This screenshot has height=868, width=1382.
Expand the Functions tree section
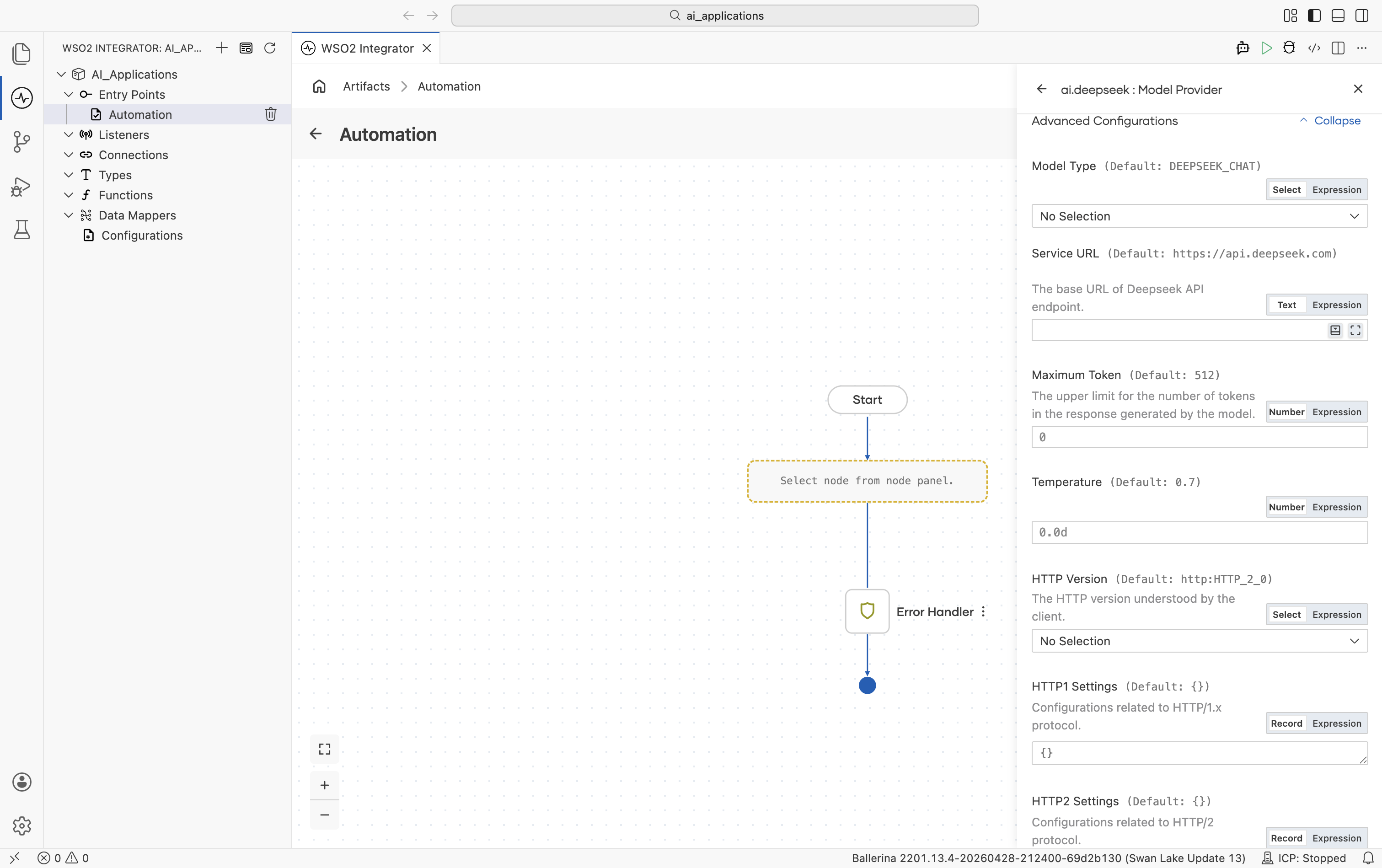click(x=68, y=195)
